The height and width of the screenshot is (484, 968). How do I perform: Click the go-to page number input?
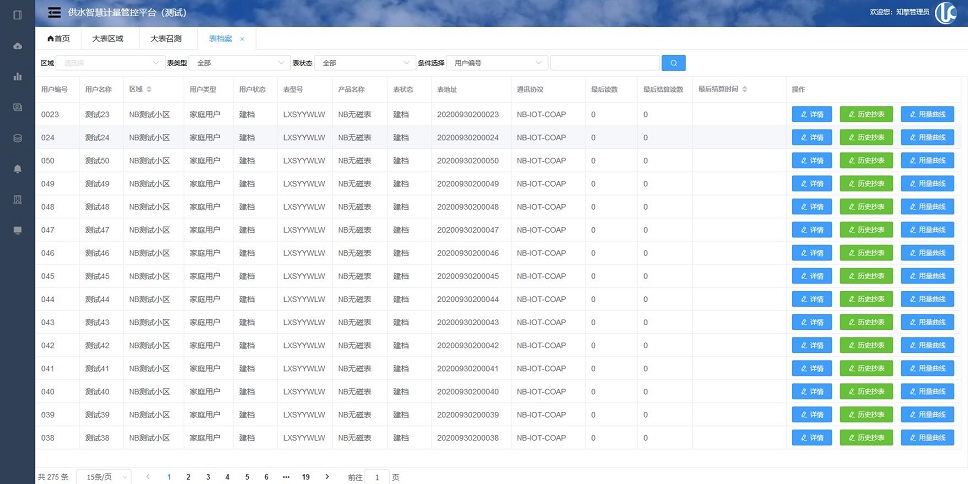[377, 477]
